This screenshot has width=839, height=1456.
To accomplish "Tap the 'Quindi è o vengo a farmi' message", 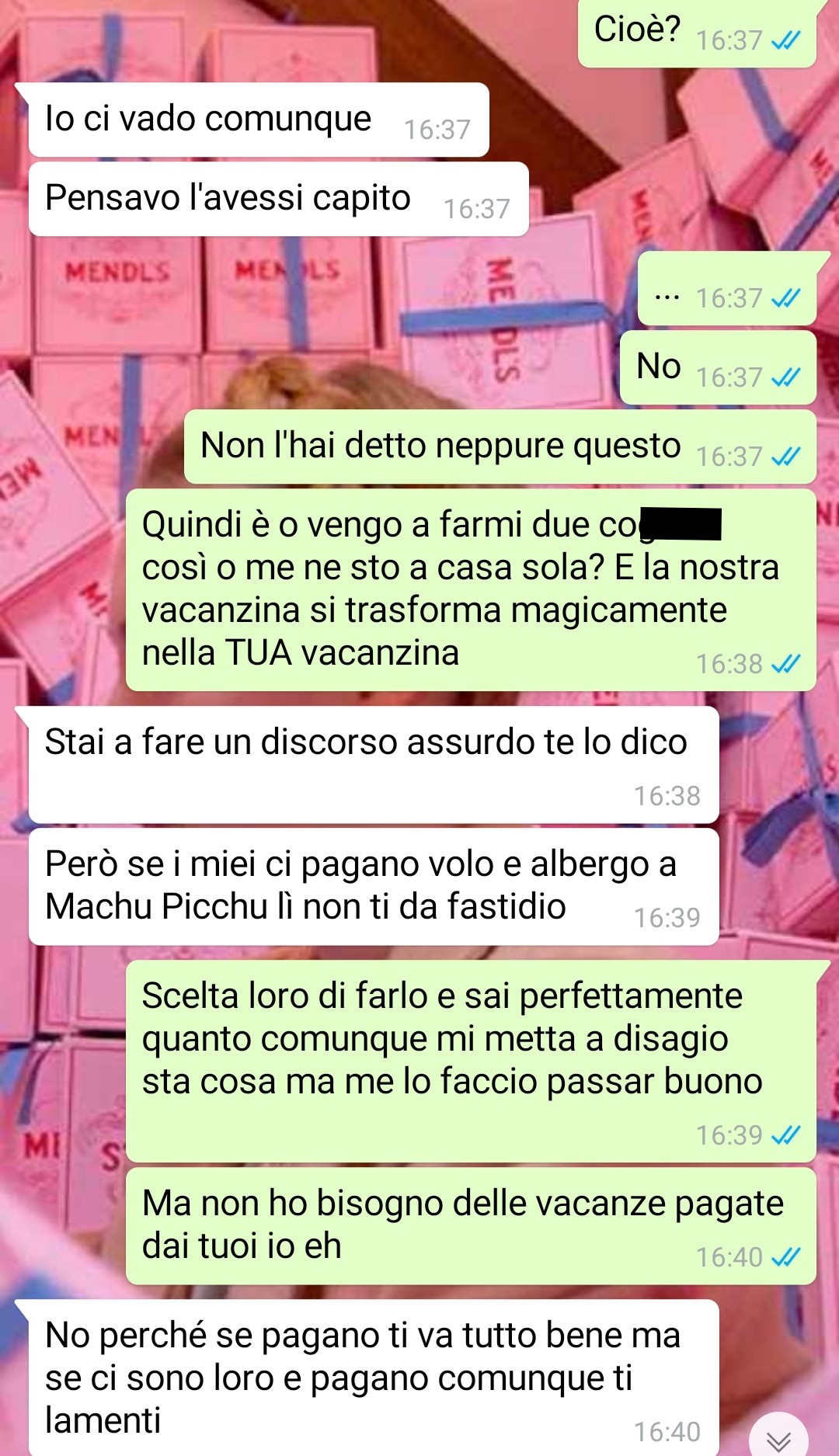I will [x=471, y=589].
